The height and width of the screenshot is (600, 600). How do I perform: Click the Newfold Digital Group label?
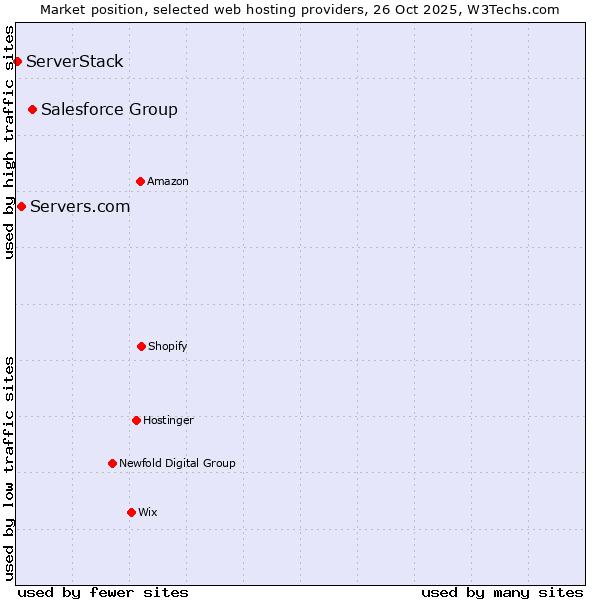click(177, 463)
